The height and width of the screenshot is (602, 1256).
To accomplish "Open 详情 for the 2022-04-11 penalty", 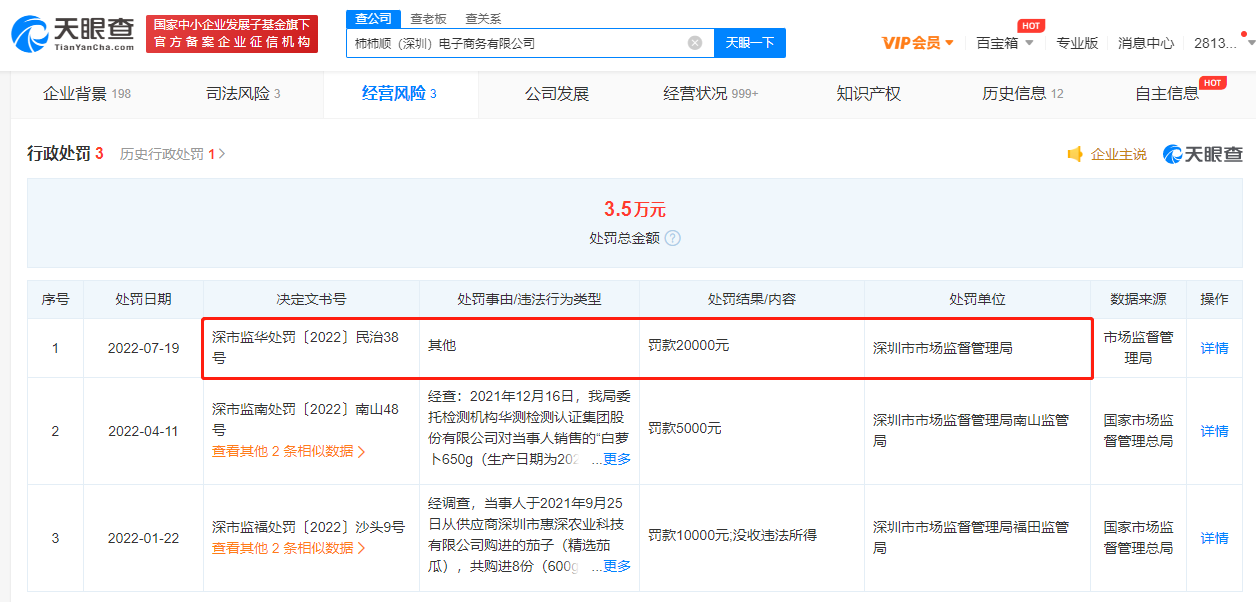I will [1214, 431].
